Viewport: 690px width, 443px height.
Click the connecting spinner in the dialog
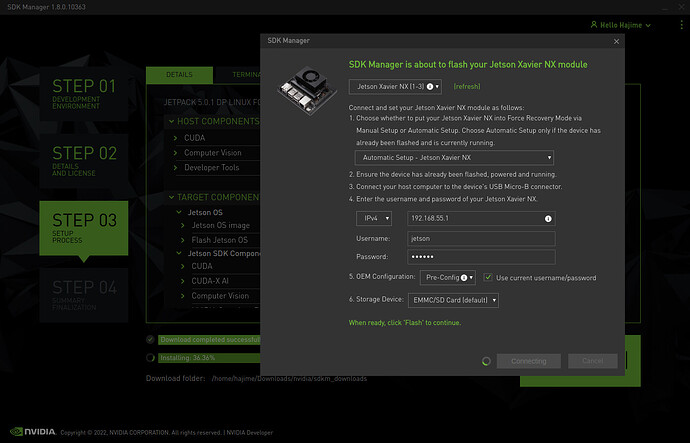(x=486, y=361)
